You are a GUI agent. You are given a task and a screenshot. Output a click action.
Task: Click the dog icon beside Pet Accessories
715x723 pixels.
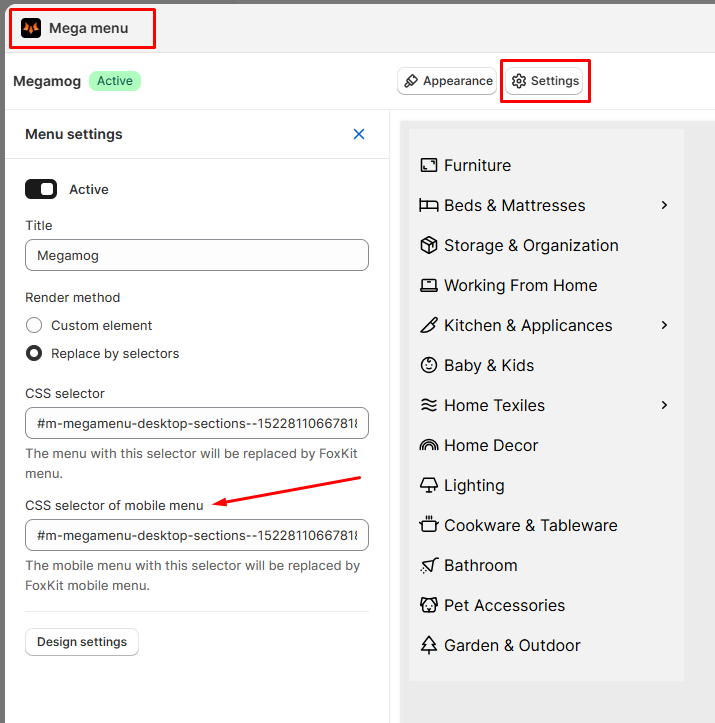[428, 605]
